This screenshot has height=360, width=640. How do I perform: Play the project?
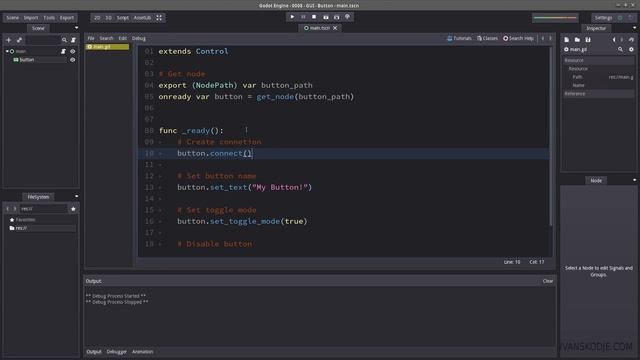coord(292,17)
